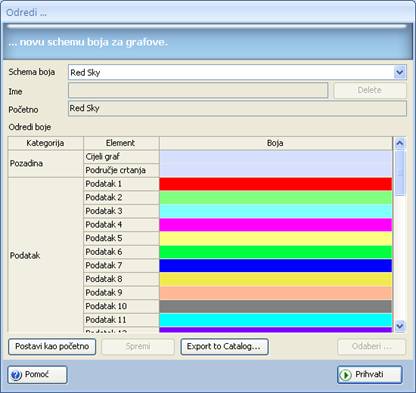The image size is (416, 393).
Task: Select the Pozadina category cell
Action: tap(45, 164)
